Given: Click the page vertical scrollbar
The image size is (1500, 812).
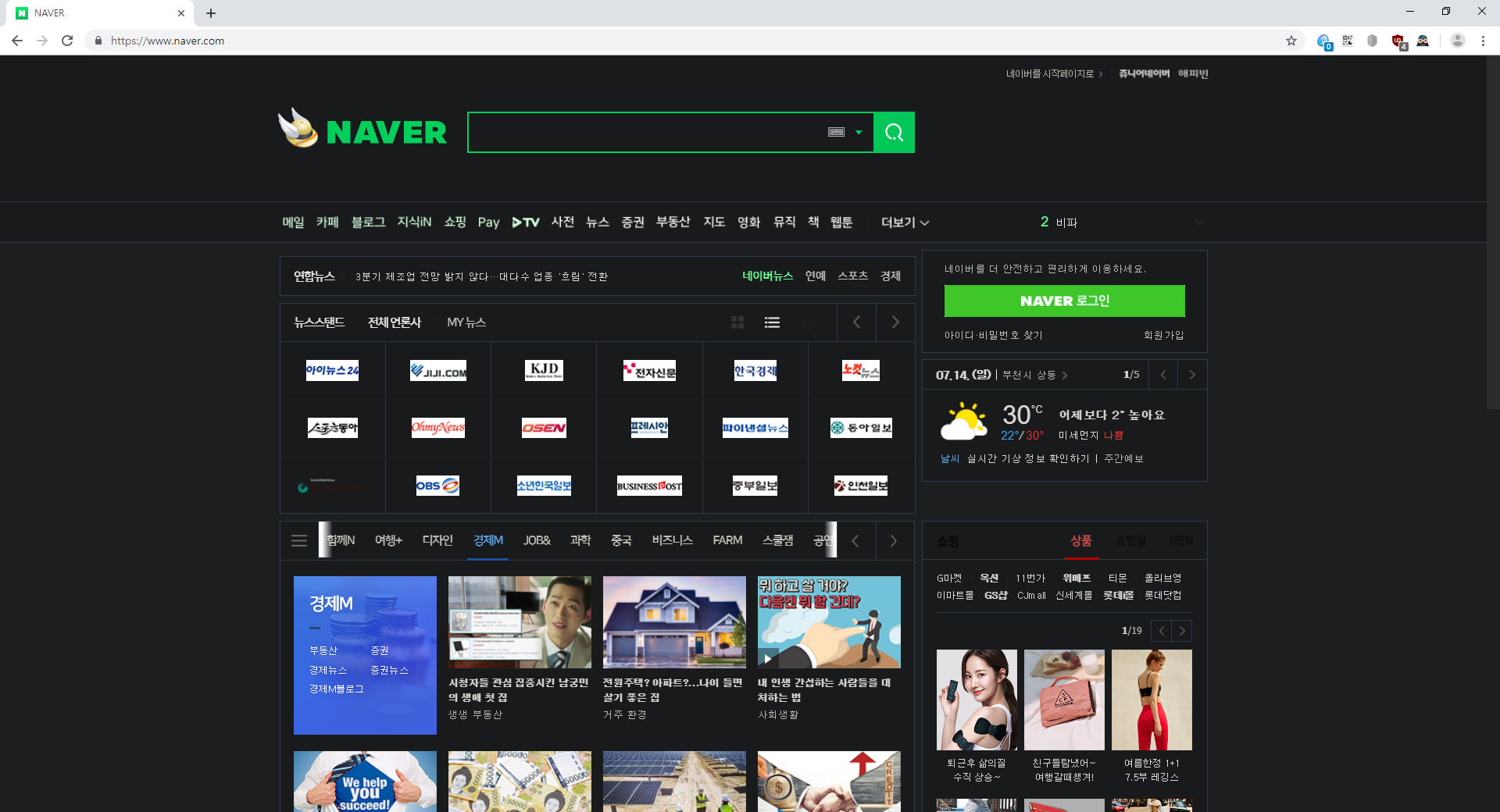Looking at the screenshot, I should coord(1493,234).
